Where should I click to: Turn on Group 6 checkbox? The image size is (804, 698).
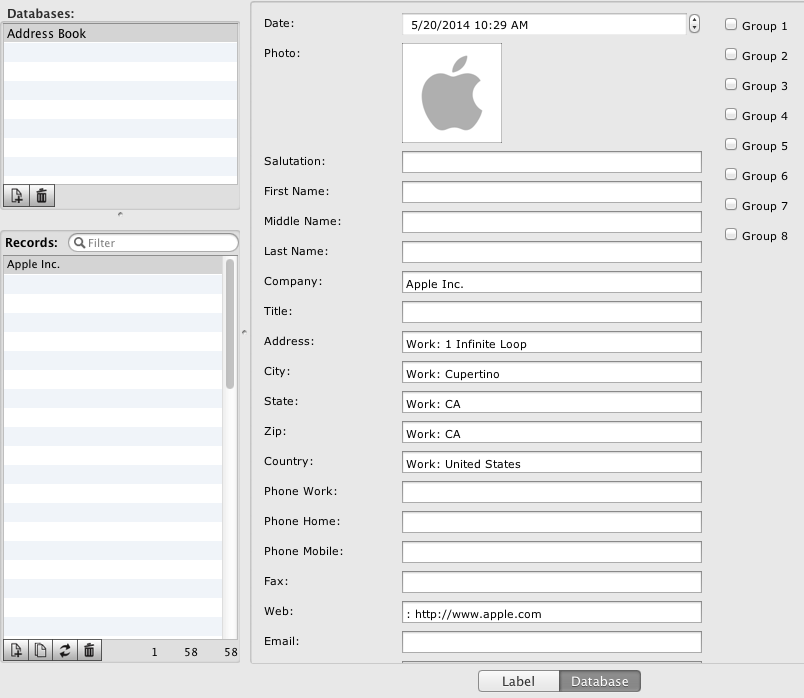(x=731, y=174)
